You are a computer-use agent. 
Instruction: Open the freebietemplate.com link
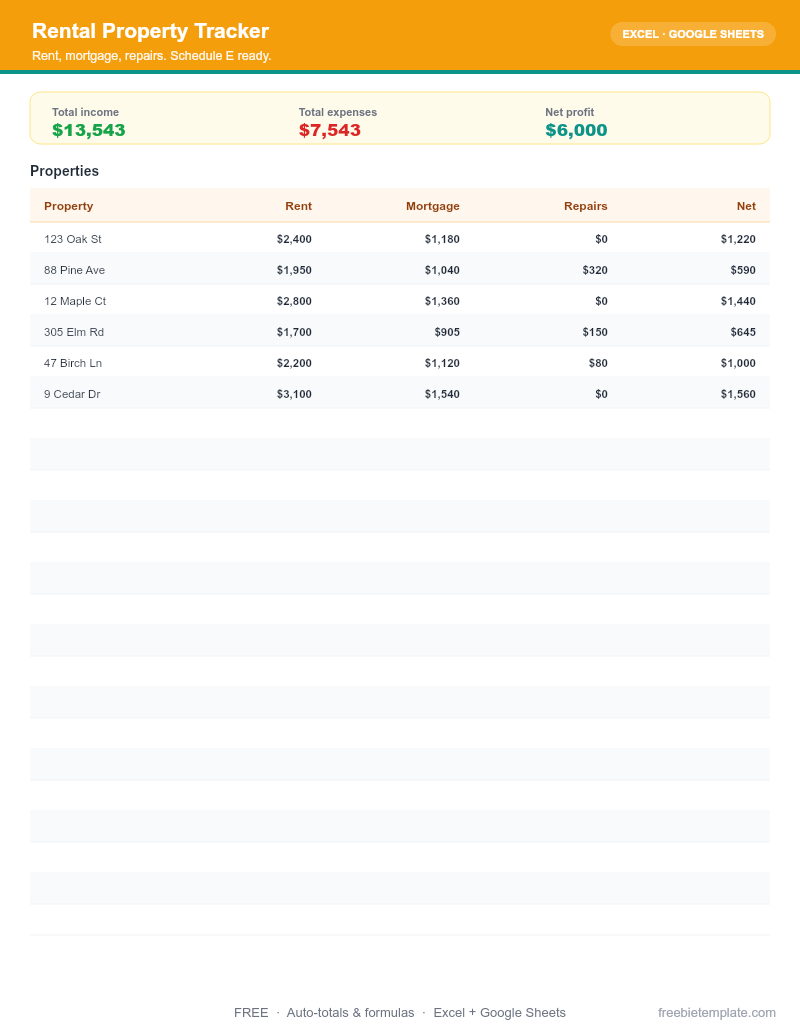pos(717,1013)
